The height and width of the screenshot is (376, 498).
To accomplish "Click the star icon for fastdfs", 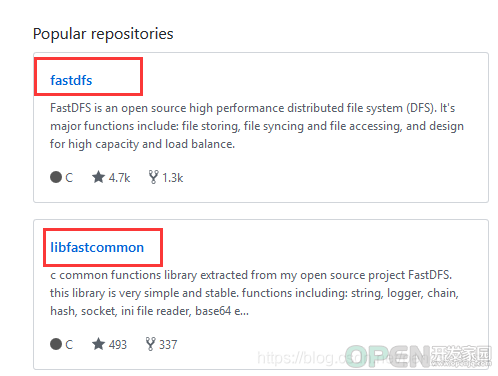I will (x=98, y=177).
